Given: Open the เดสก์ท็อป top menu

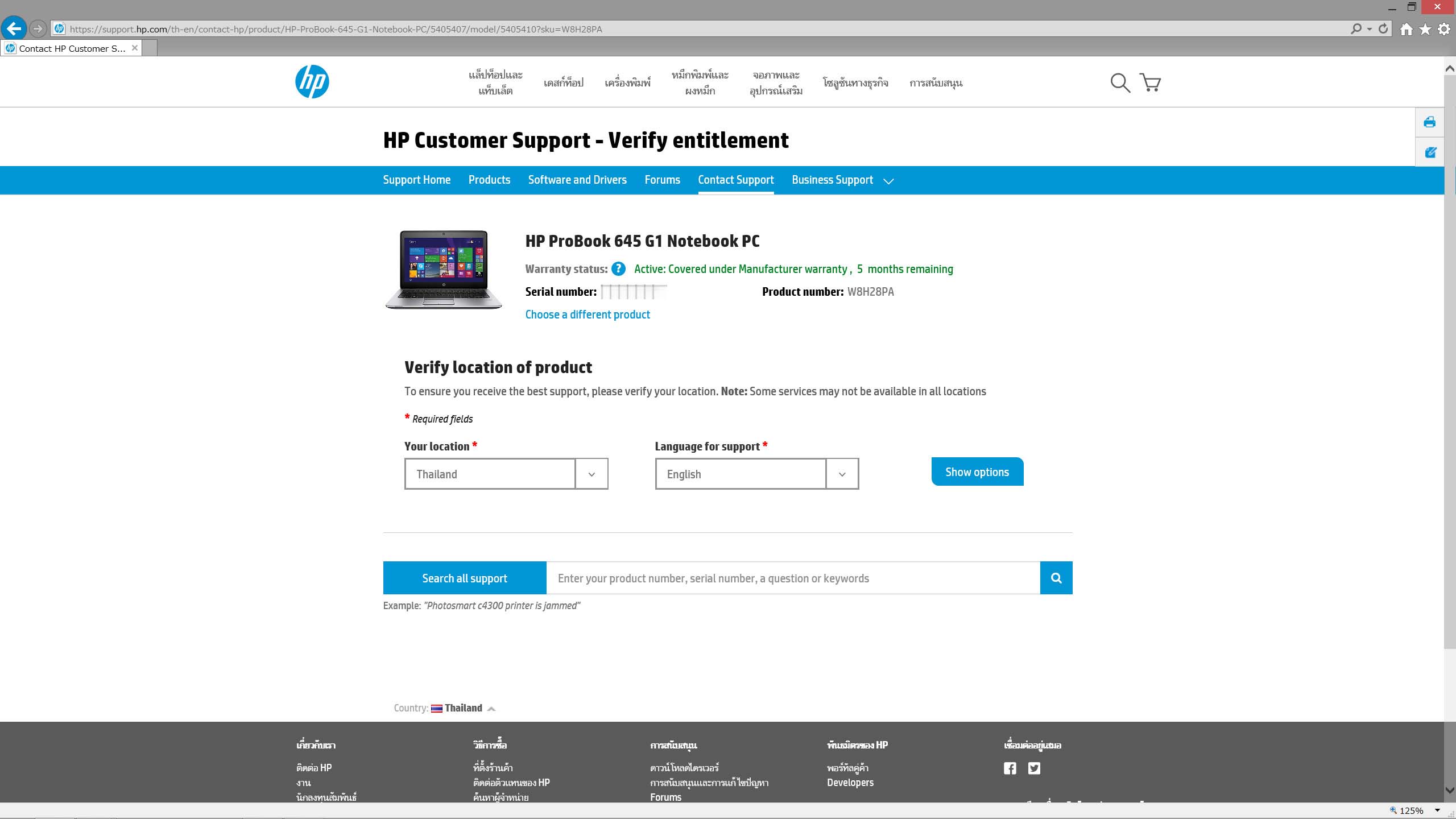Looking at the screenshot, I should coord(563,83).
